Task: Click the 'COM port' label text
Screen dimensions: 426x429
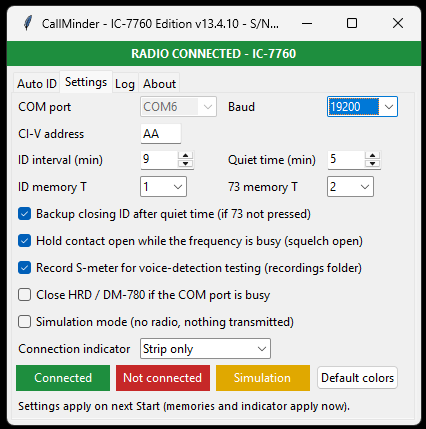Action: [x=45, y=107]
